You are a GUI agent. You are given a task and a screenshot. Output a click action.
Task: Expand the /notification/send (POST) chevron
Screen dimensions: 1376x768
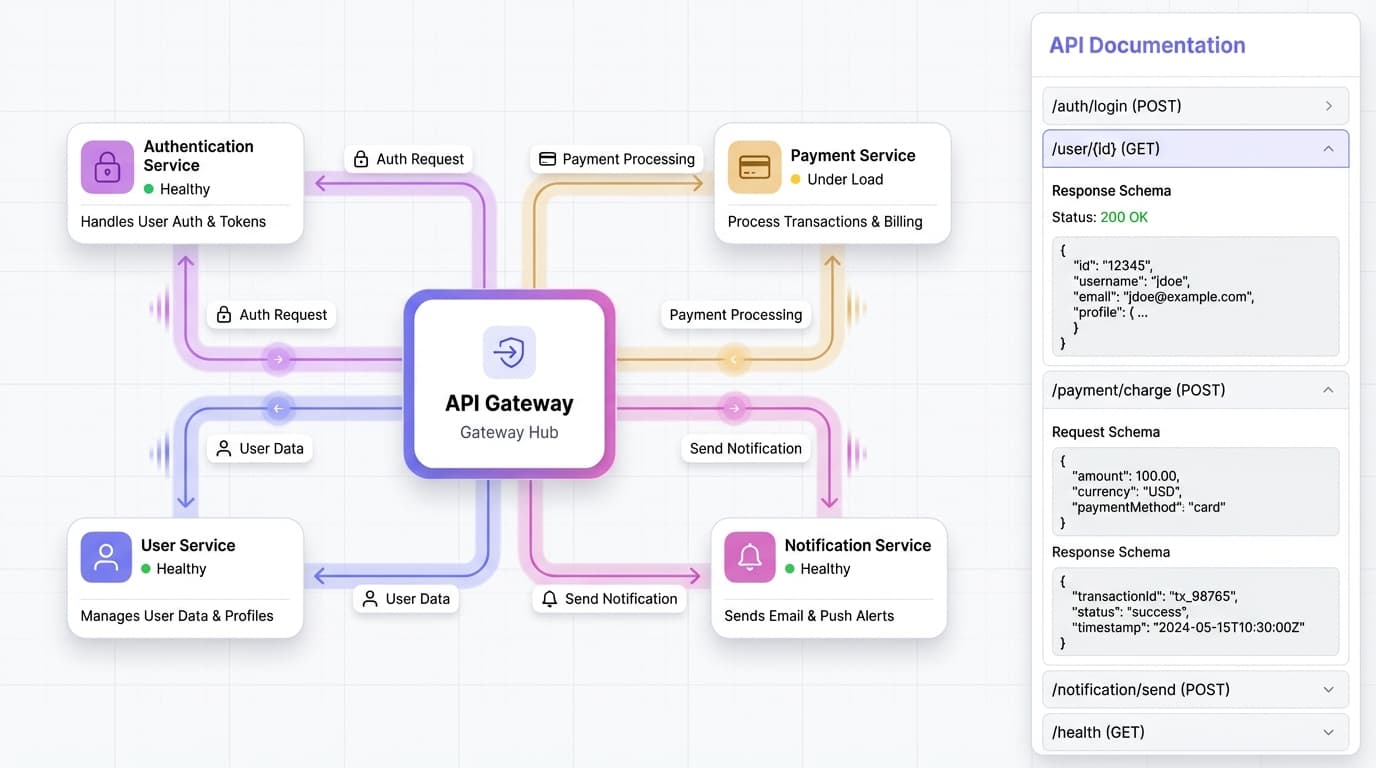[1328, 689]
